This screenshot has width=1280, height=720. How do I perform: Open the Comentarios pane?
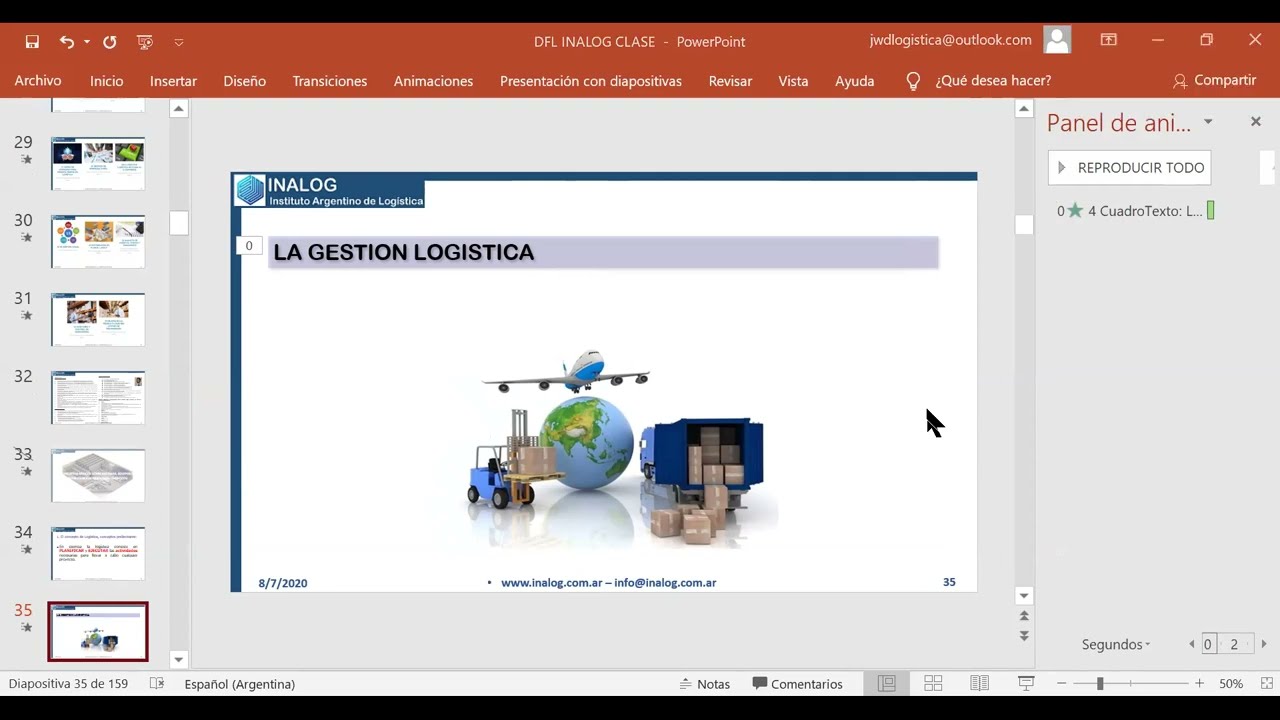pos(798,684)
